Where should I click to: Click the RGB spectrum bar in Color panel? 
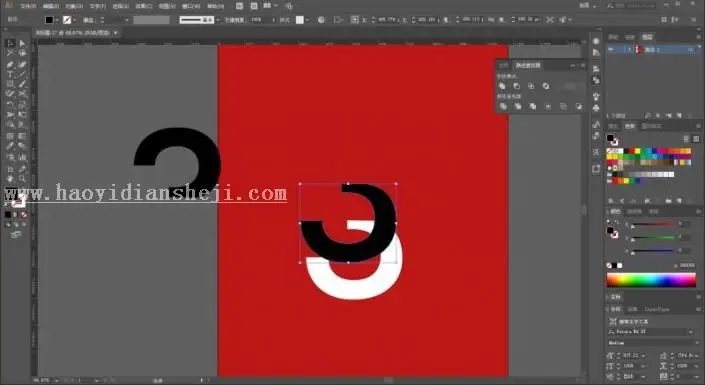click(x=651, y=280)
